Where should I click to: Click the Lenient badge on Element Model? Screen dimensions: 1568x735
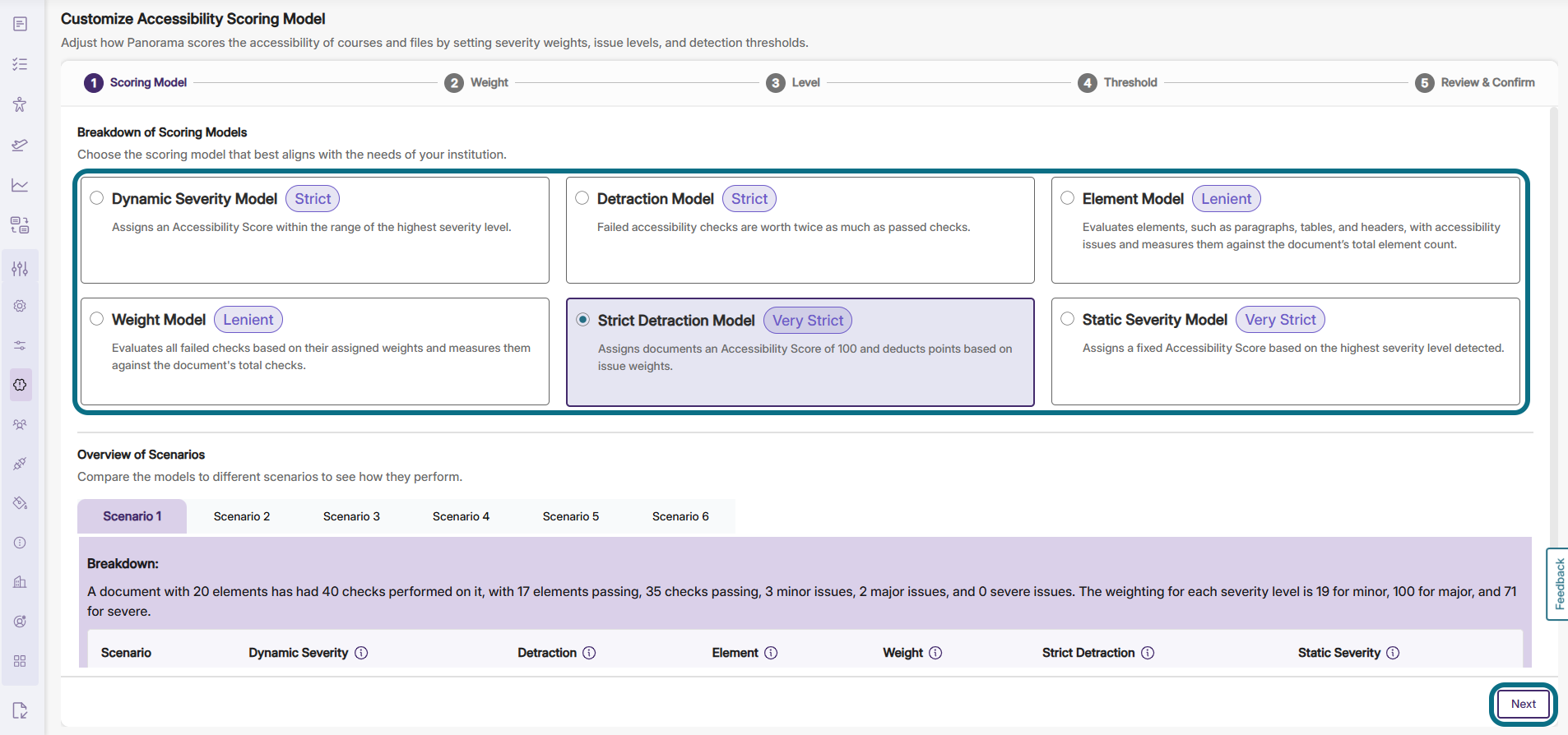click(x=1227, y=199)
